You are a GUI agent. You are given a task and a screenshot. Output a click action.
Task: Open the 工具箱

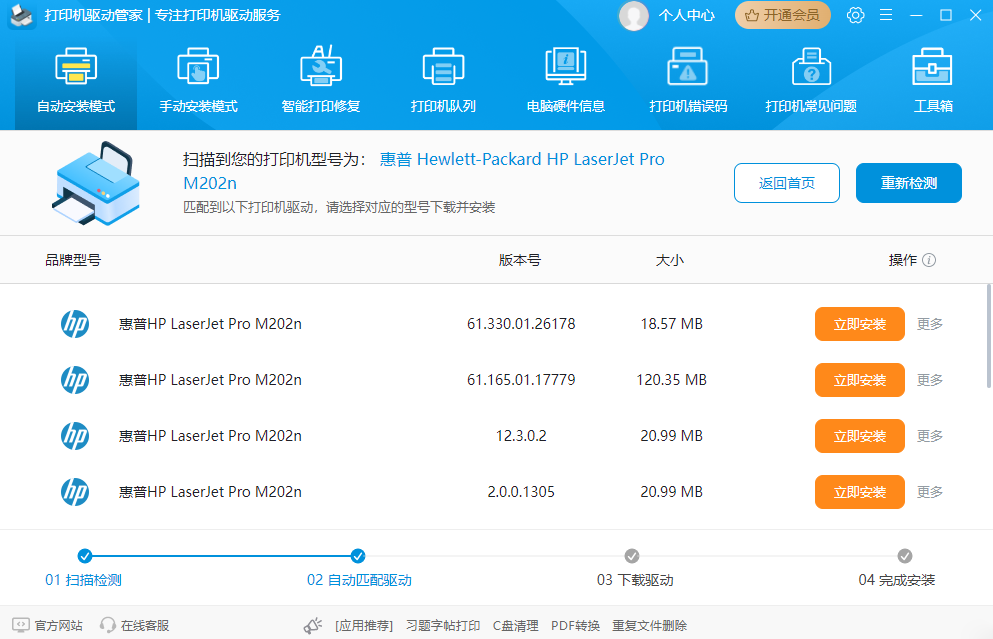click(x=933, y=80)
